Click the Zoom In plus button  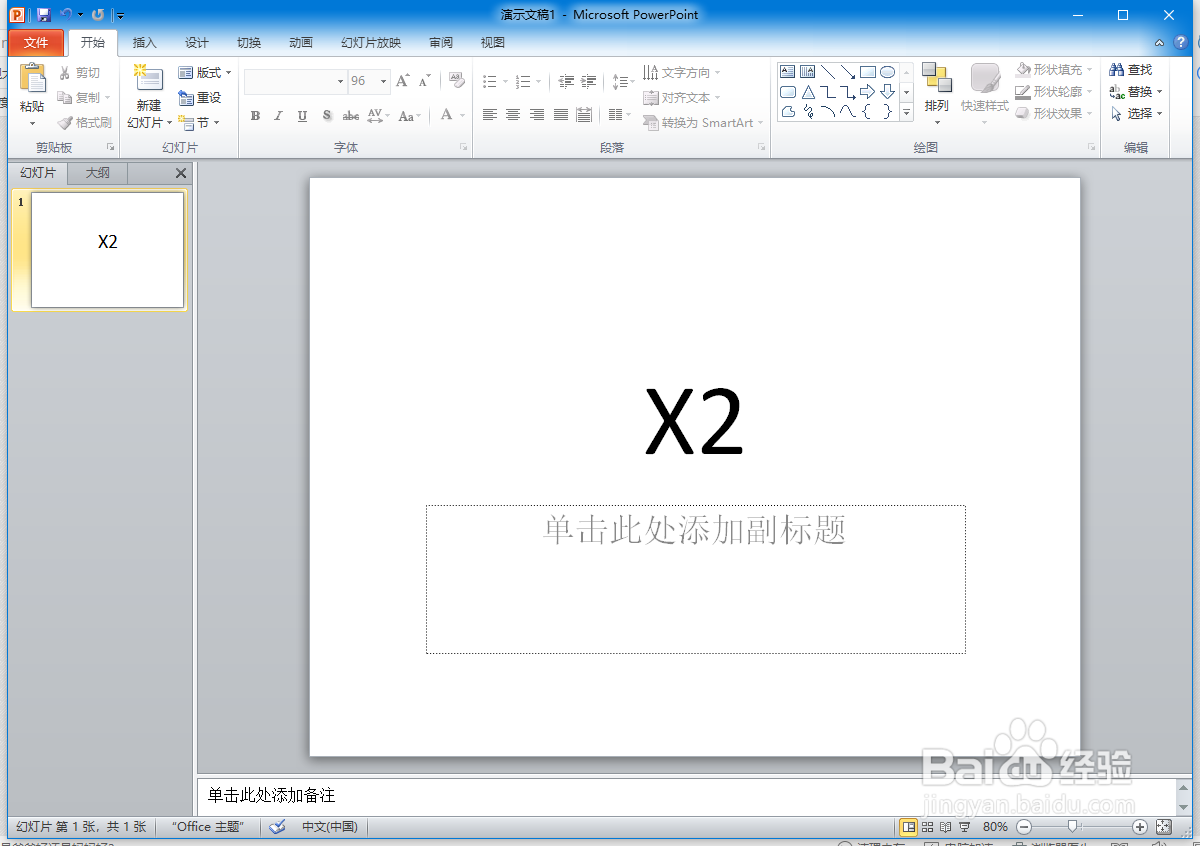pos(1140,827)
